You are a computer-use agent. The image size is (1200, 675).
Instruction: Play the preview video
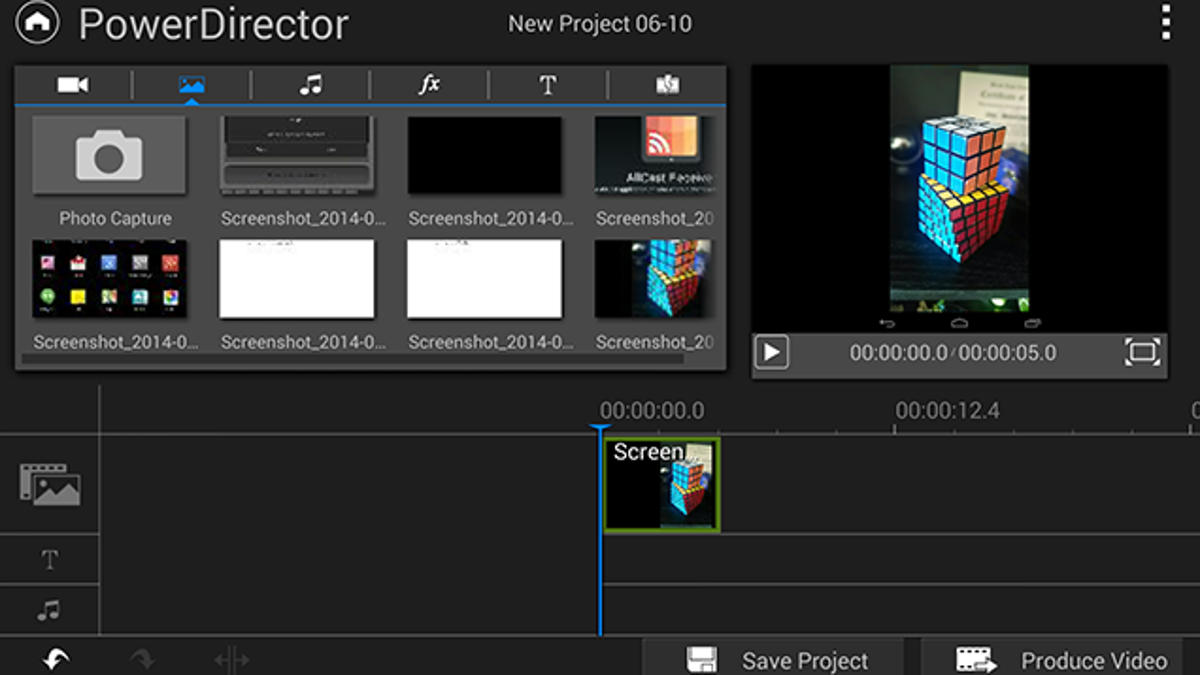pos(771,352)
